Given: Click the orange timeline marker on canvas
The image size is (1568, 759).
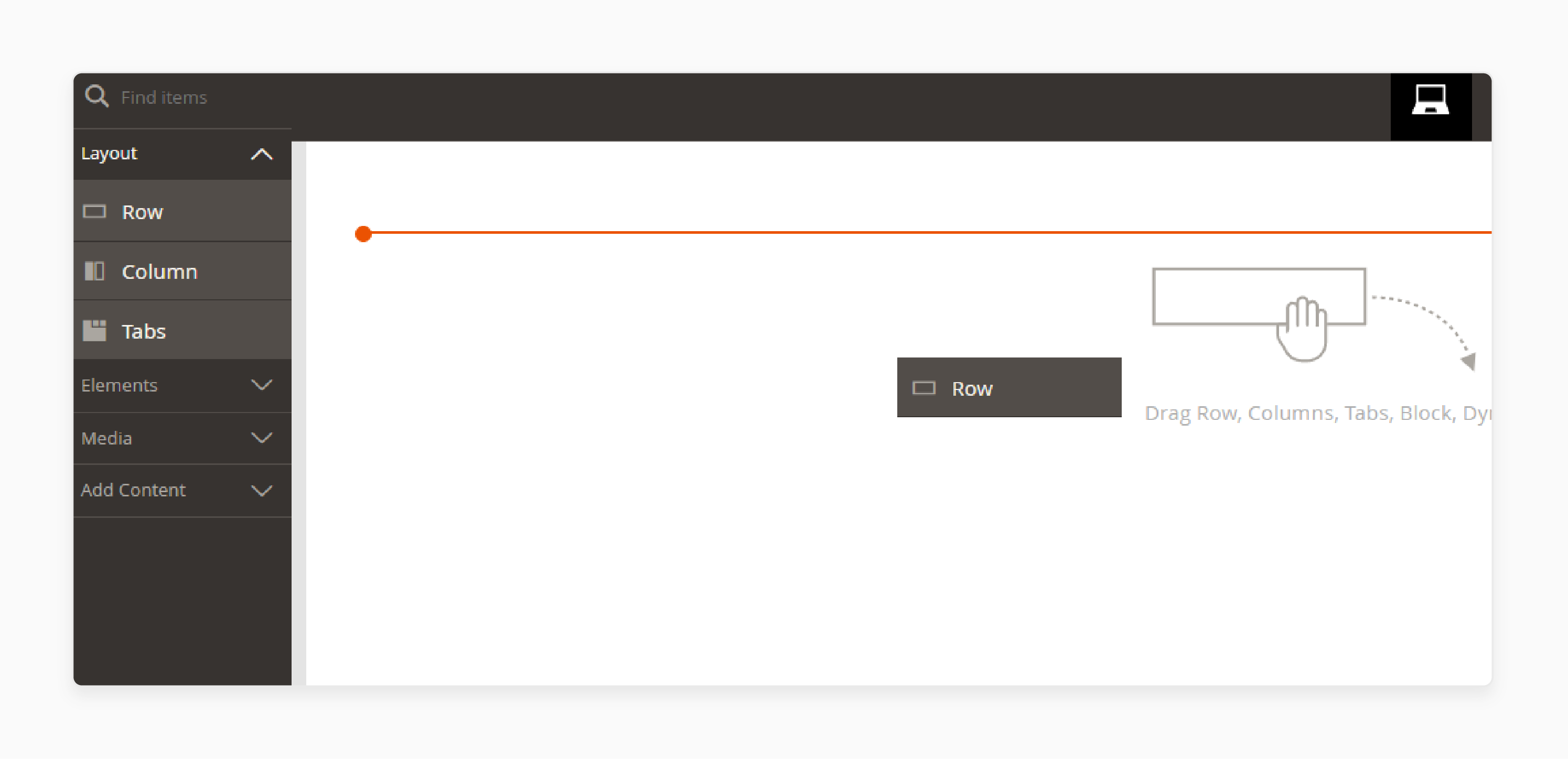Looking at the screenshot, I should coord(363,232).
